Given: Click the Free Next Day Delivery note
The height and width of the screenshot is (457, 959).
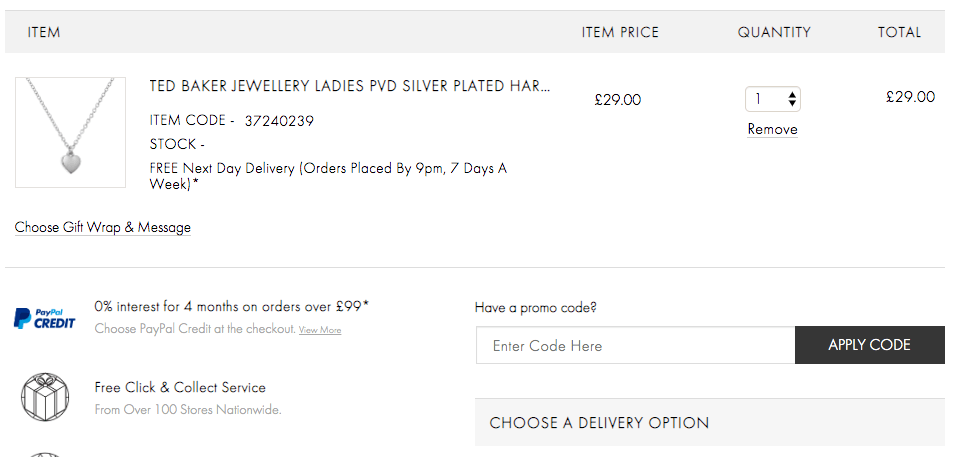Looking at the screenshot, I should click(x=328, y=176).
